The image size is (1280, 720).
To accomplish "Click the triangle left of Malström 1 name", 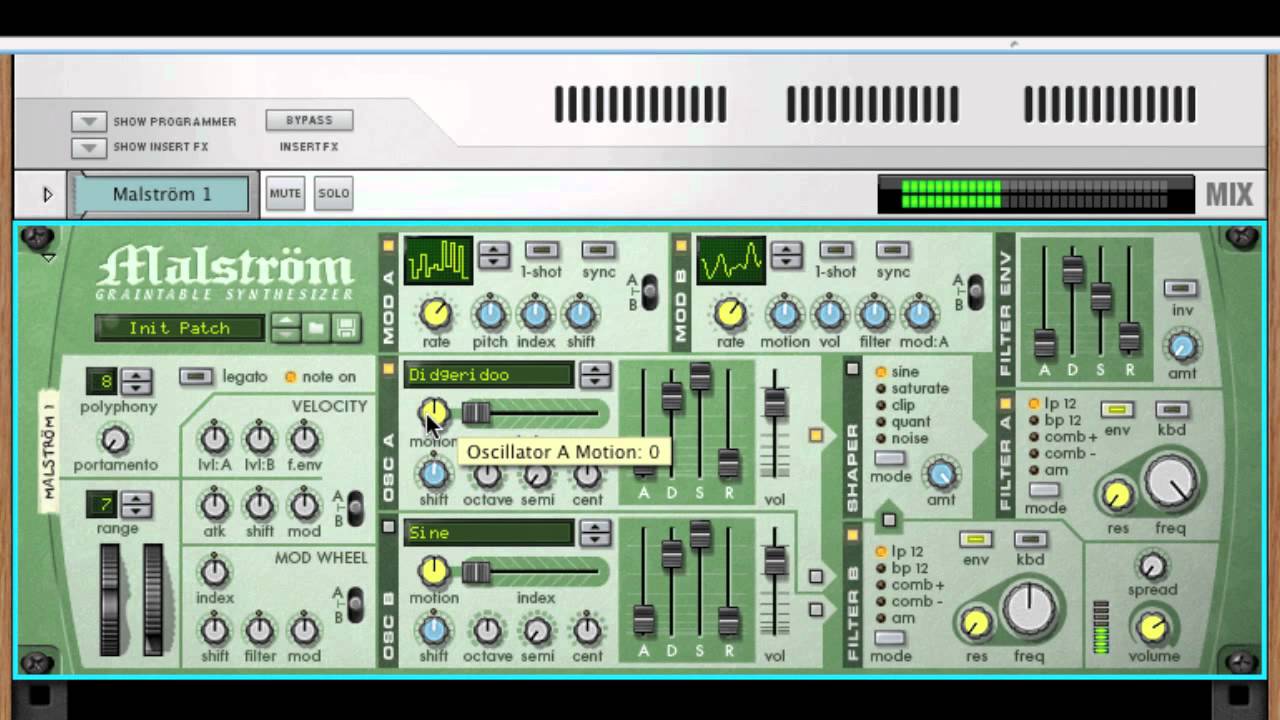I will click(x=47, y=194).
